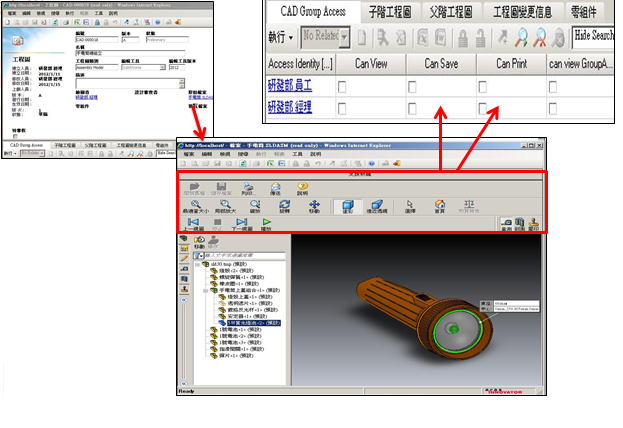The image size is (623, 428).
Task: Click the Hide Search button
Action: 593,38
